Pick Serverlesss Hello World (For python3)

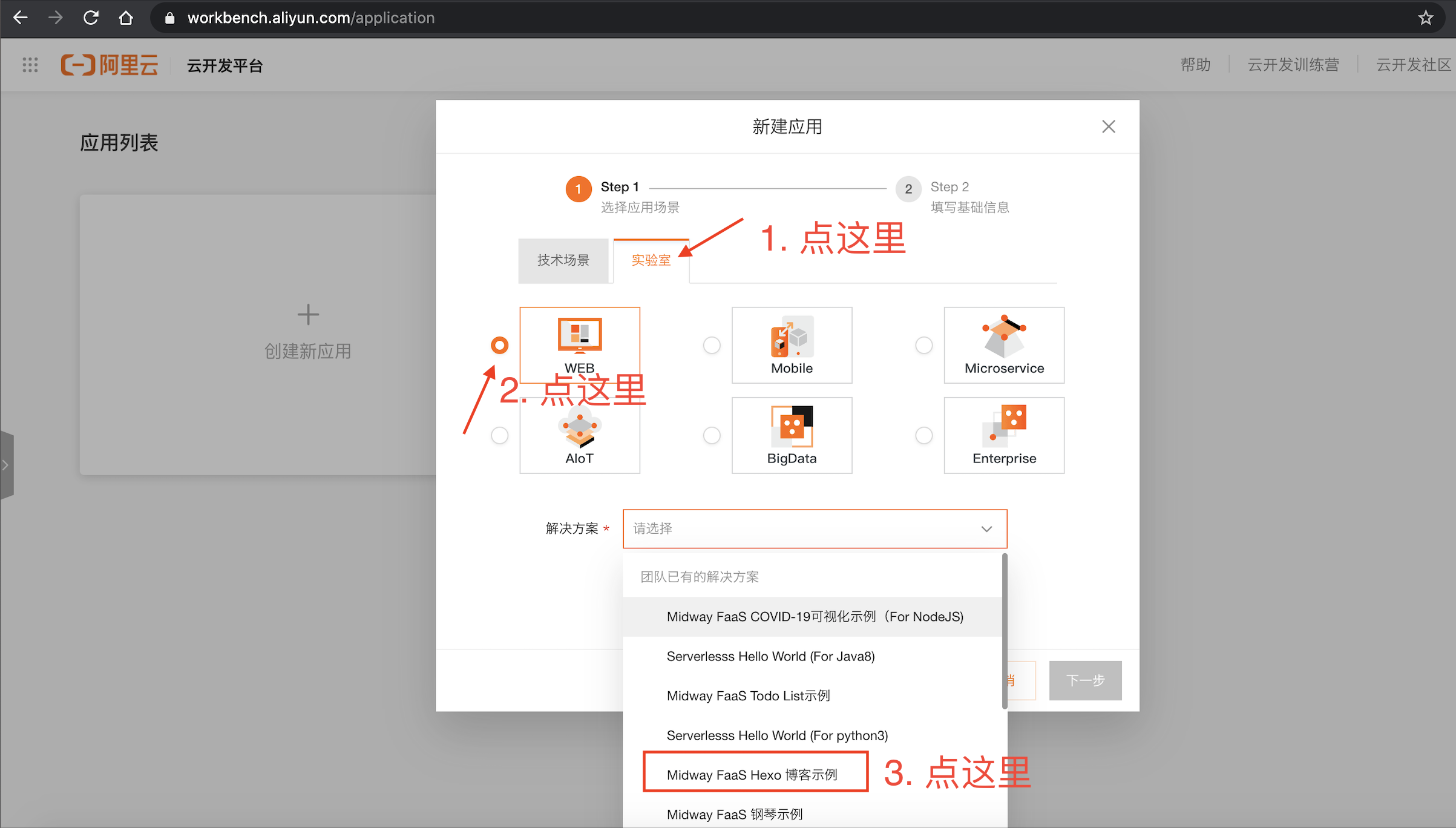point(812,735)
